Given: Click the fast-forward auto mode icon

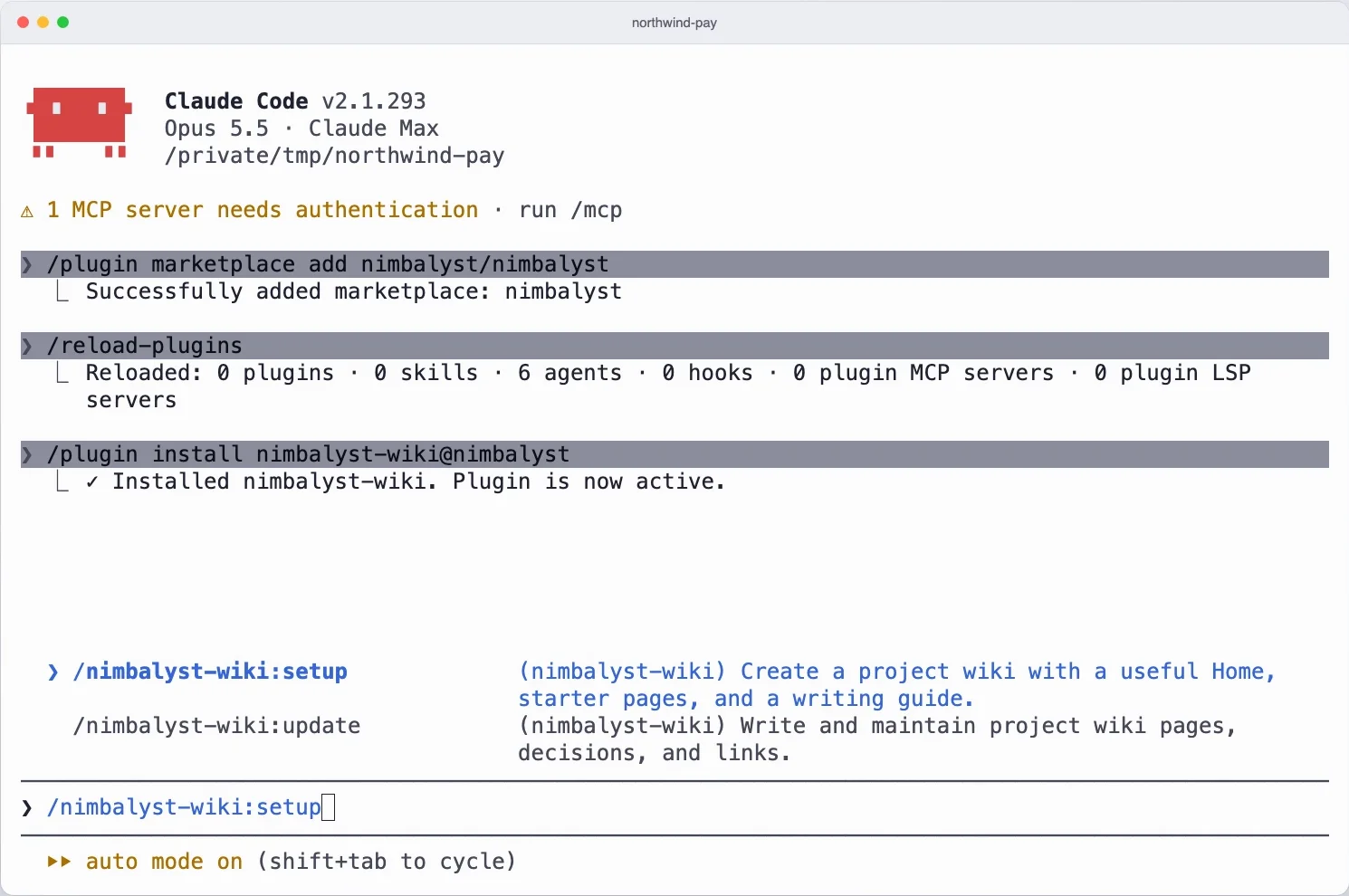Looking at the screenshot, I should coord(60,862).
